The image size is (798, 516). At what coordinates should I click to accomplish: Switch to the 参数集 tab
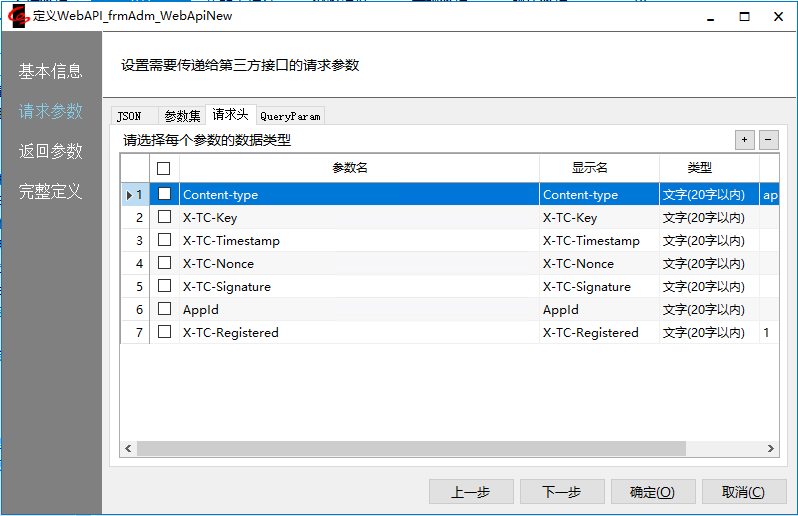tap(182, 116)
